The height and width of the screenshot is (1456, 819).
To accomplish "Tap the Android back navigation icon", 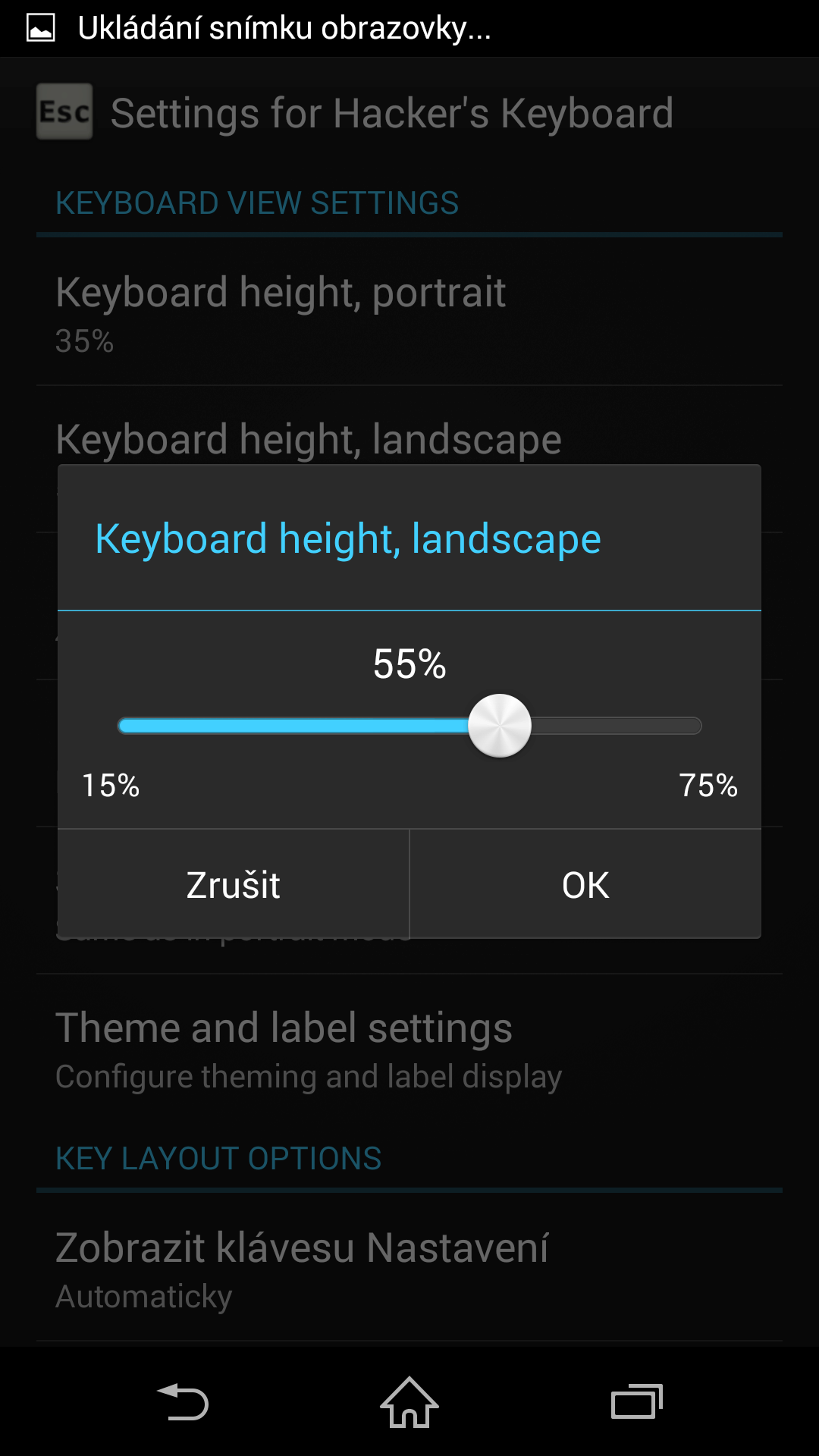I will click(x=182, y=1401).
